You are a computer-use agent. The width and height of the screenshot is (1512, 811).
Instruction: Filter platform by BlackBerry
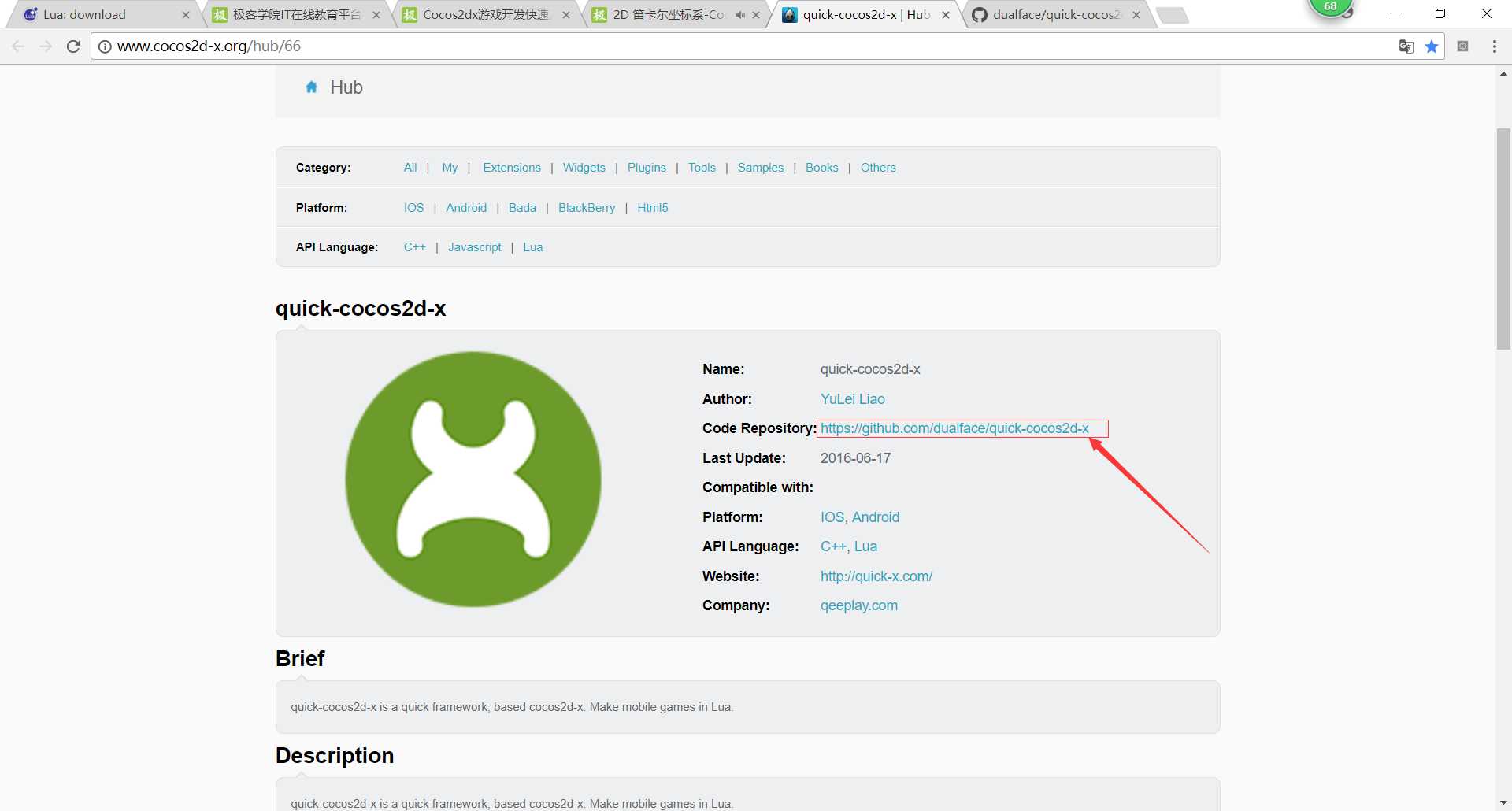point(587,208)
